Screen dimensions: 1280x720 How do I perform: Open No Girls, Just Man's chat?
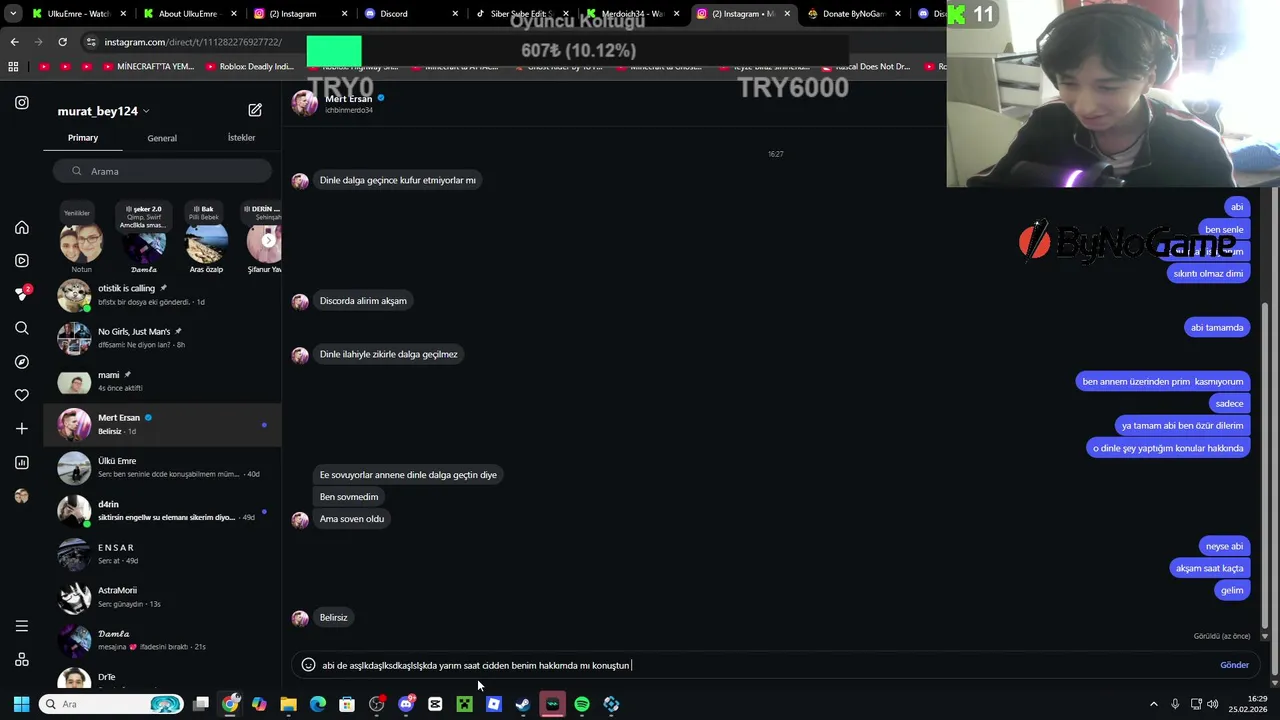pos(162,338)
